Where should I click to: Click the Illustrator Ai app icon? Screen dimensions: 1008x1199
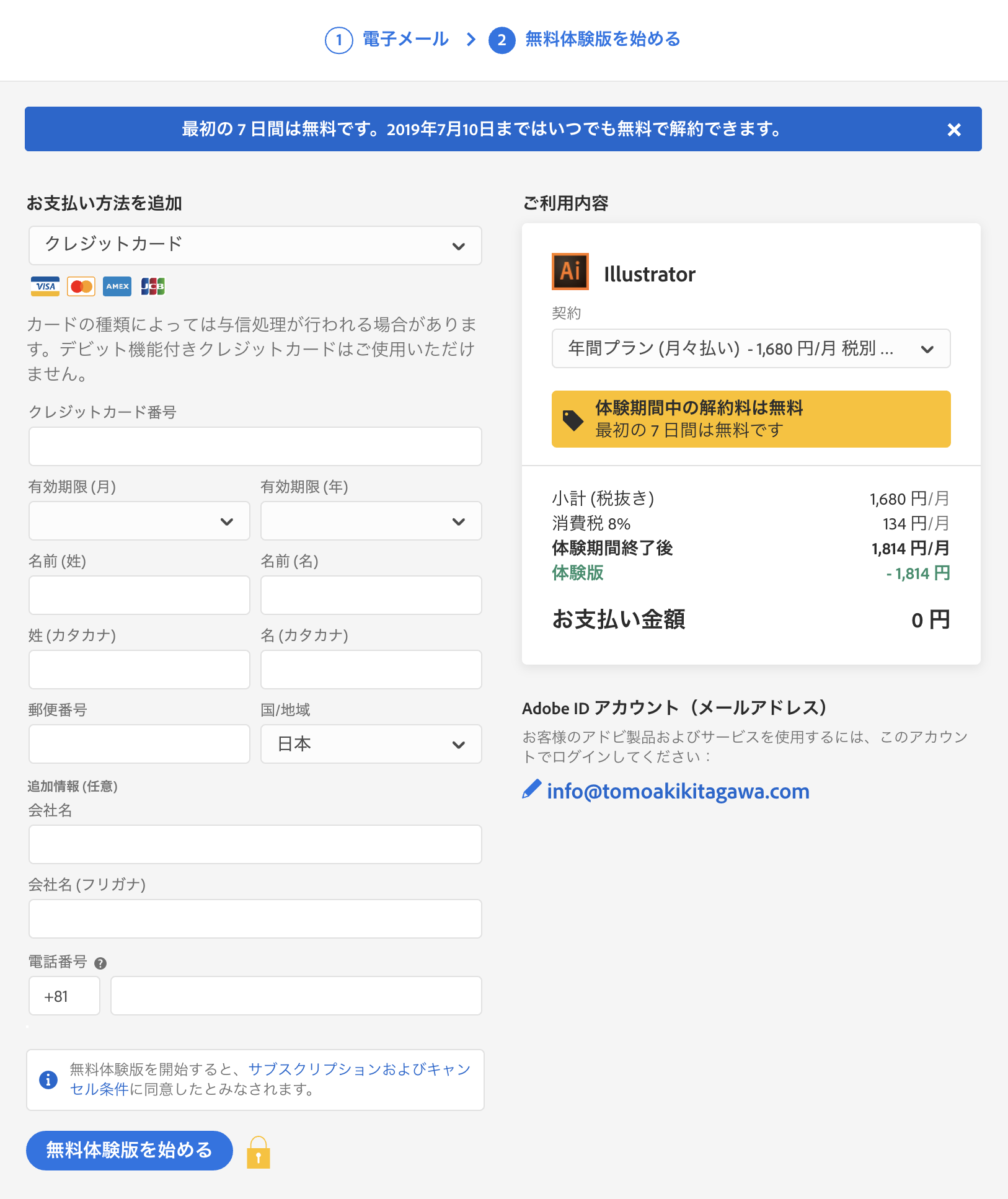point(570,272)
